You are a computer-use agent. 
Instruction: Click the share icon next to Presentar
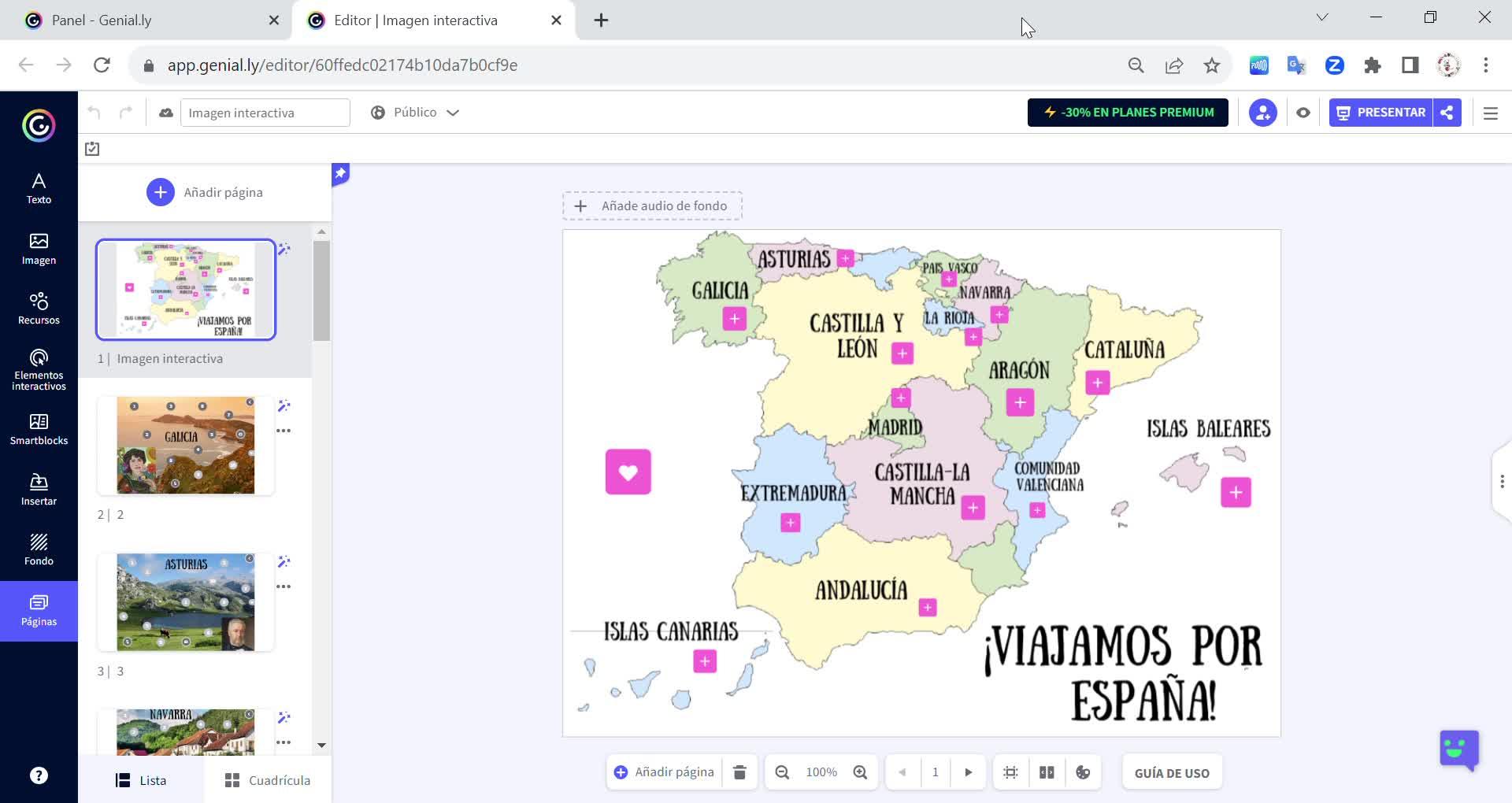point(1447,113)
